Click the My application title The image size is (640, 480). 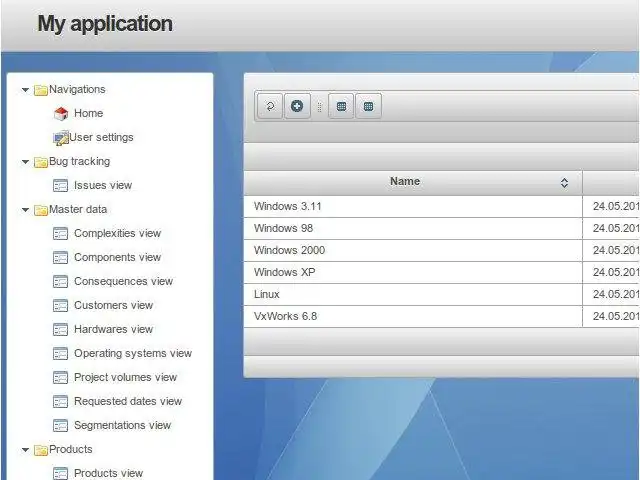click(x=105, y=24)
